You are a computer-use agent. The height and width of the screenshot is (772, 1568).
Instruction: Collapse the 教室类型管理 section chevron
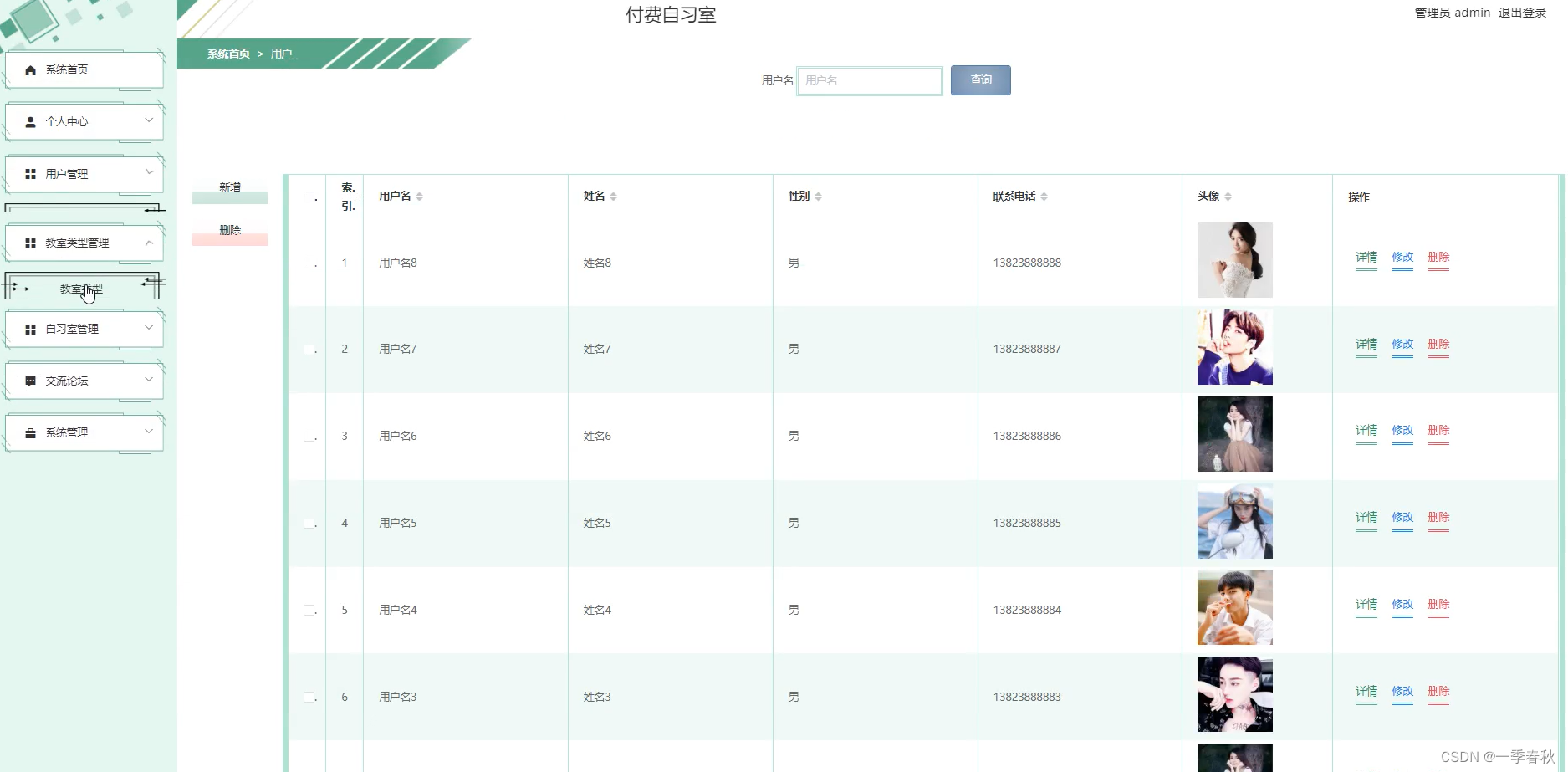point(150,243)
